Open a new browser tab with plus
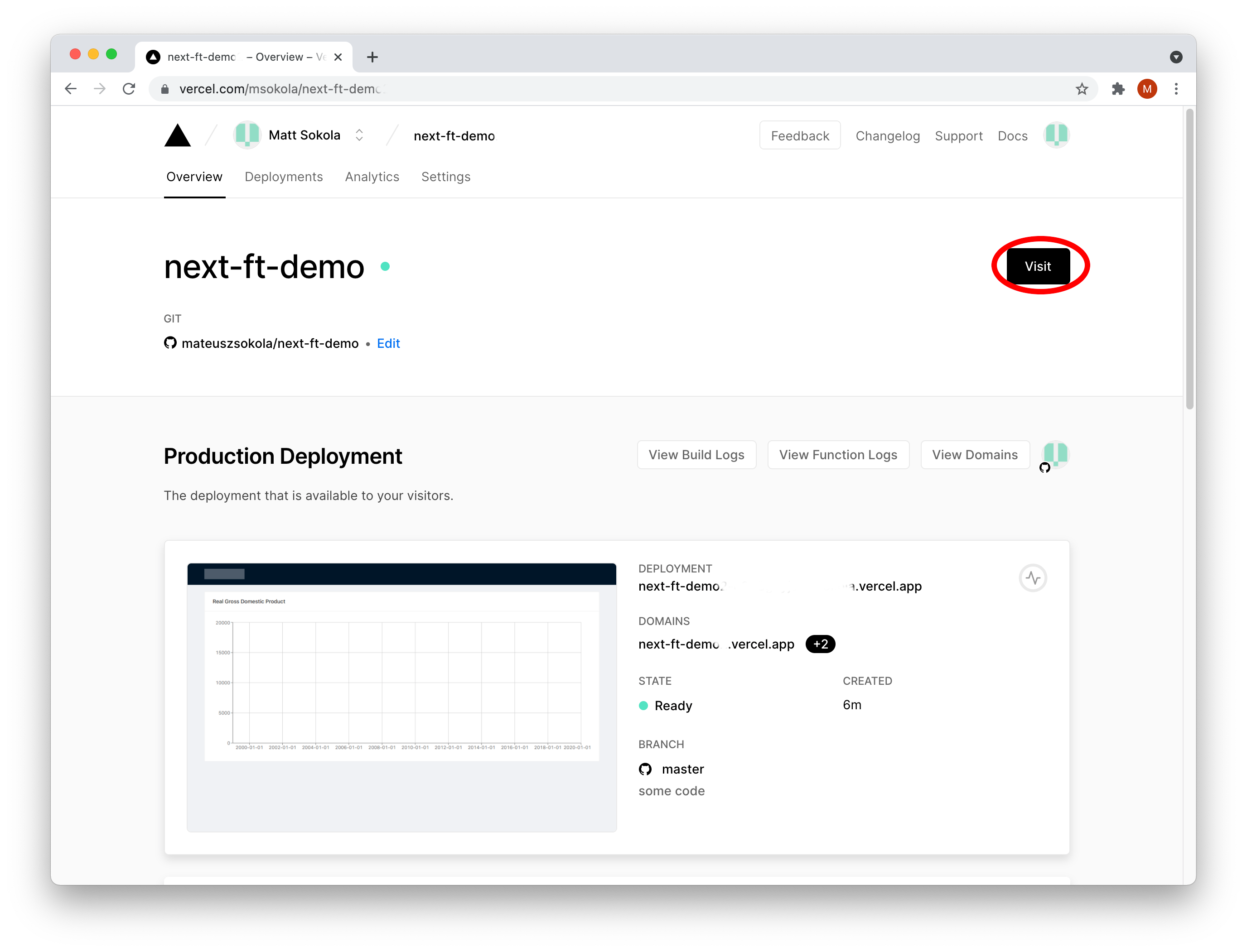This screenshot has width=1247, height=952. point(372,57)
